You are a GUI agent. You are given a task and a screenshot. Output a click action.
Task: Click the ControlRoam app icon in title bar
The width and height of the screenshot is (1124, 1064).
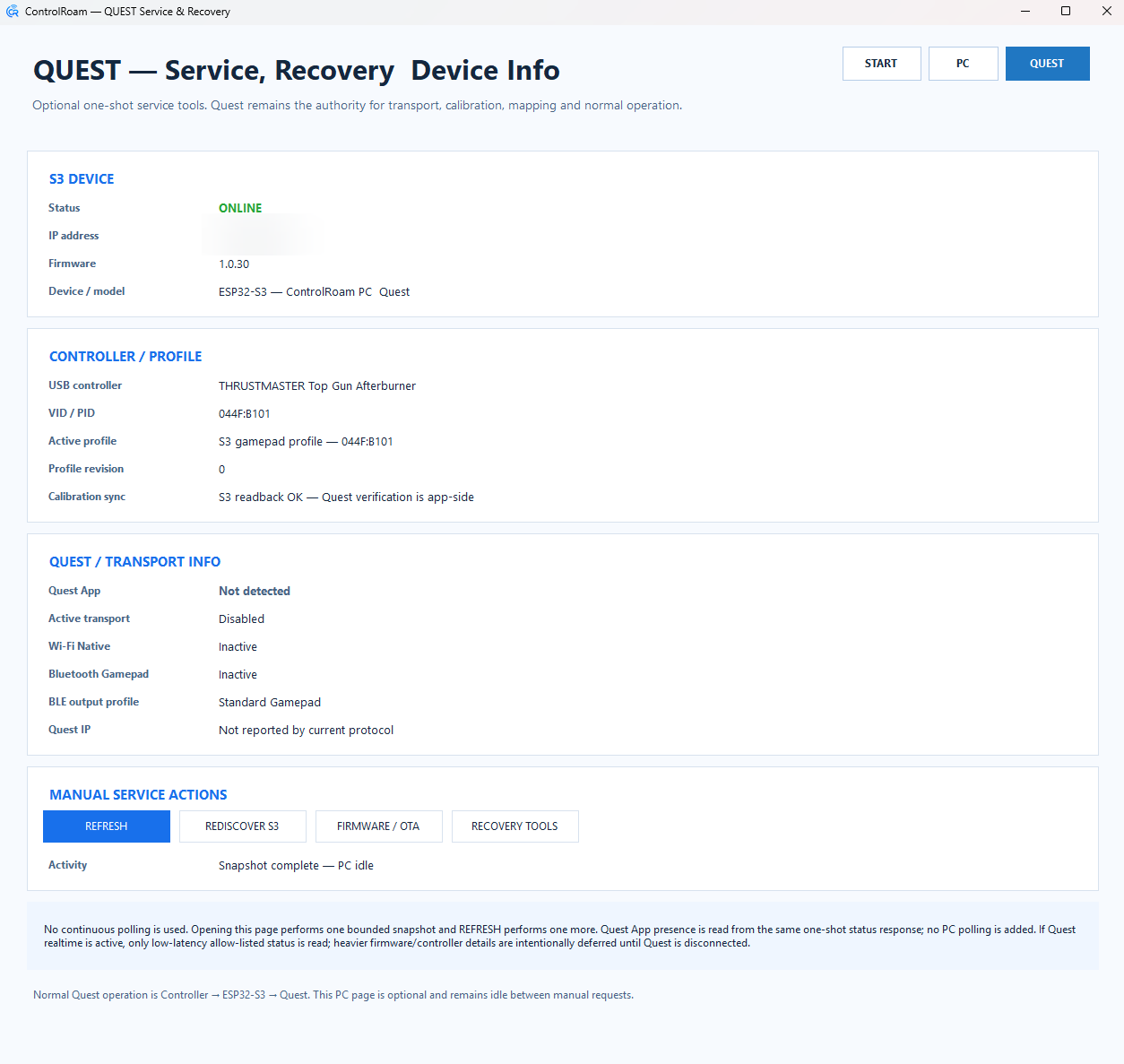[12, 12]
